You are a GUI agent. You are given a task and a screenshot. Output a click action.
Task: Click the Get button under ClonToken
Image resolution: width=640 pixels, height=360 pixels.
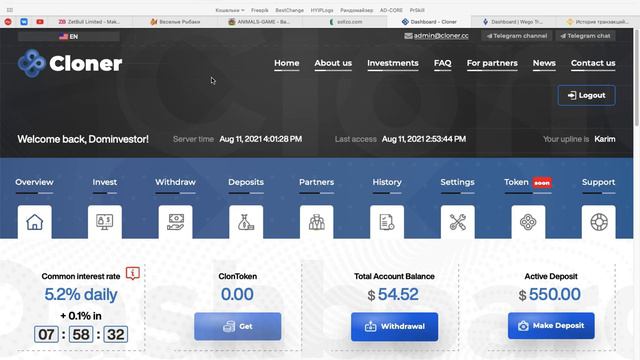click(x=238, y=326)
